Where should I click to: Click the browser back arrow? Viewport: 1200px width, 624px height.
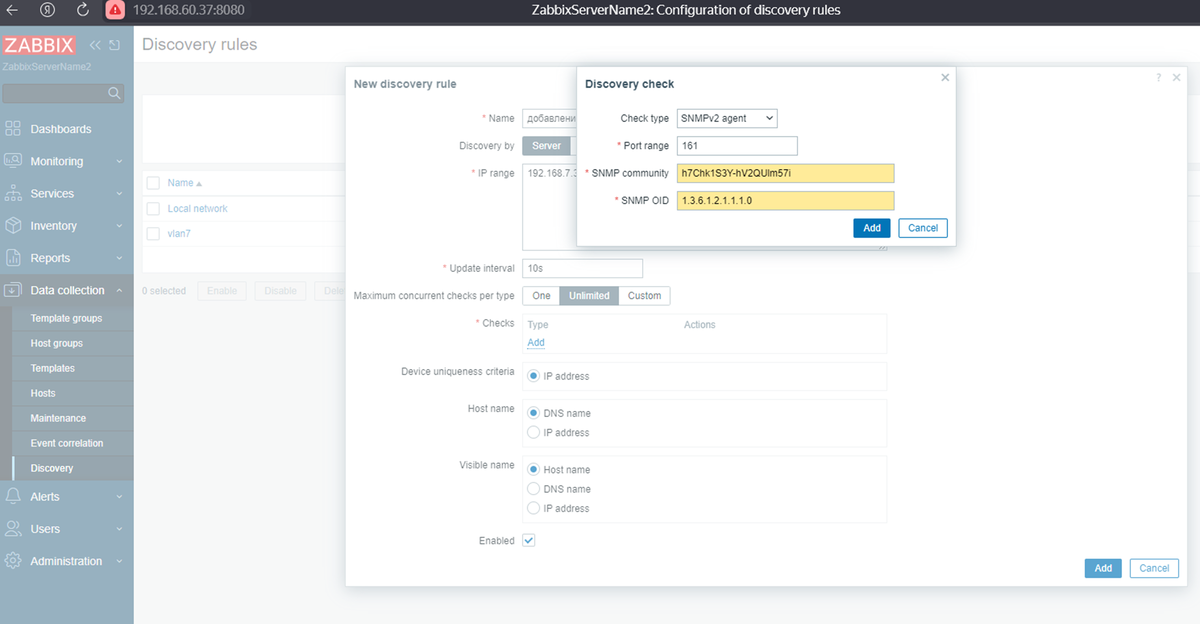click(14, 10)
